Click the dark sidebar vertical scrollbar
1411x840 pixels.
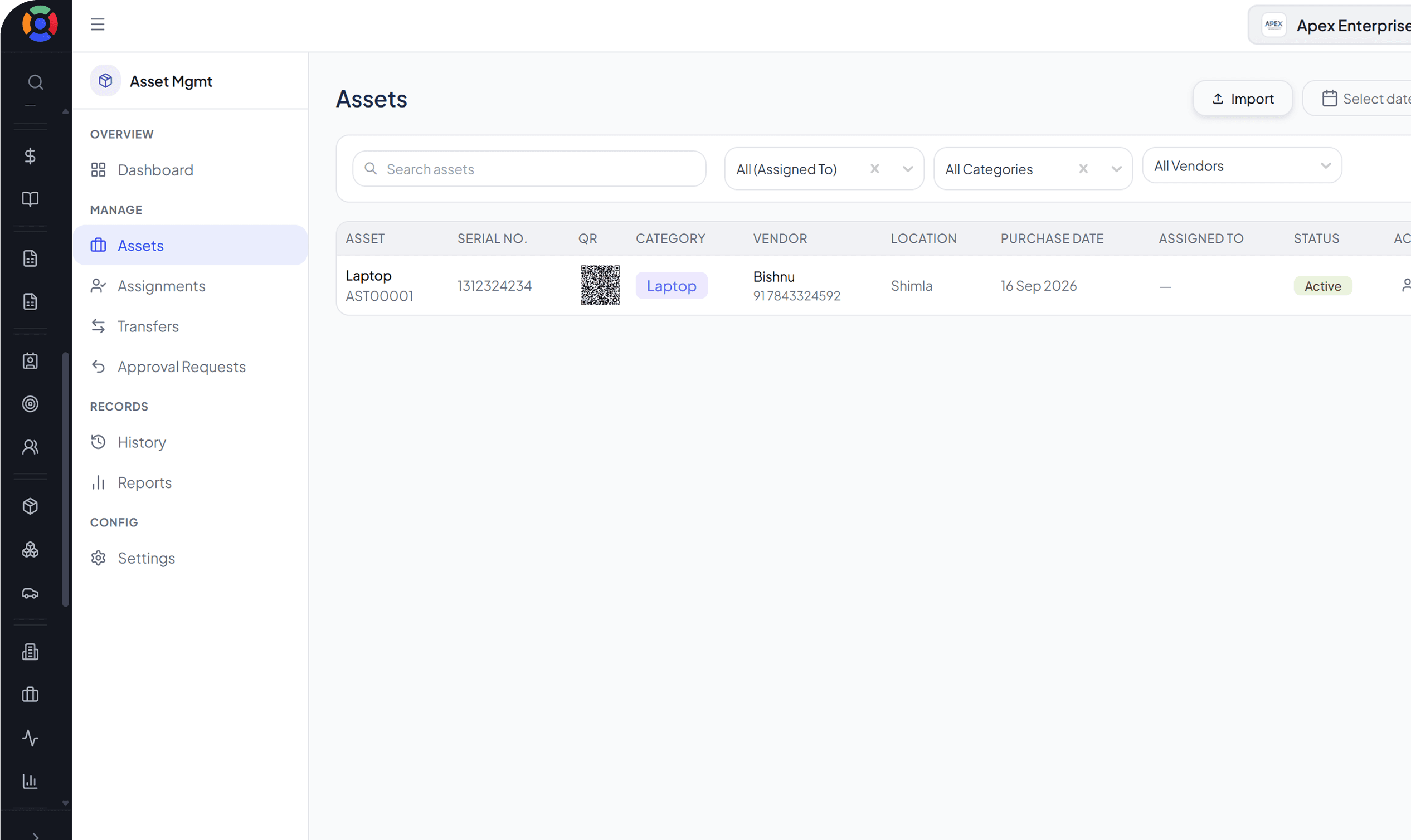66,479
